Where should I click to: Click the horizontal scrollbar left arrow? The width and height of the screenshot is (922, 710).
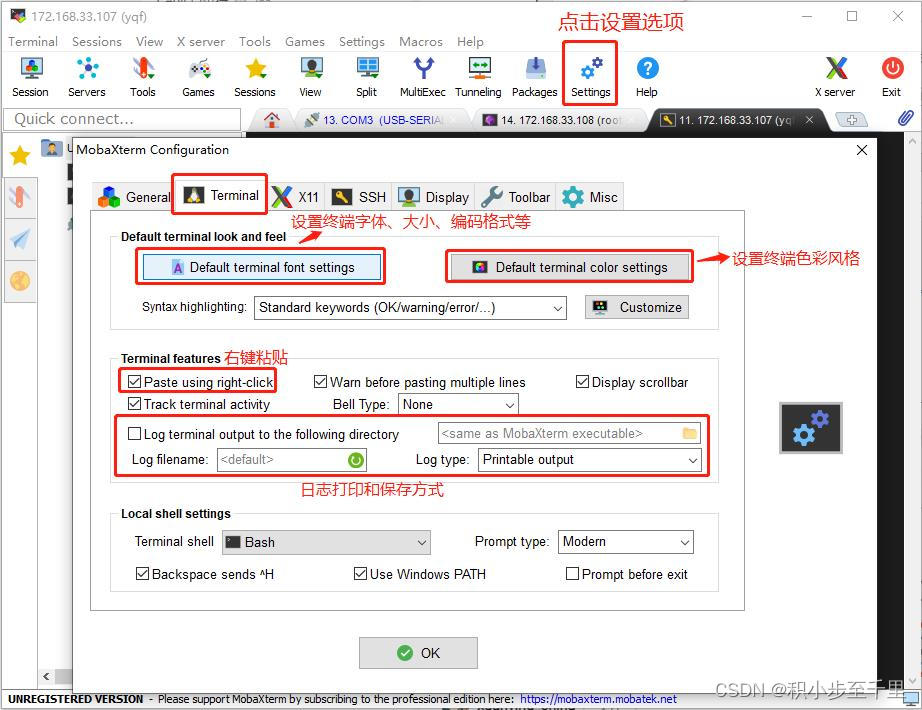coord(46,676)
